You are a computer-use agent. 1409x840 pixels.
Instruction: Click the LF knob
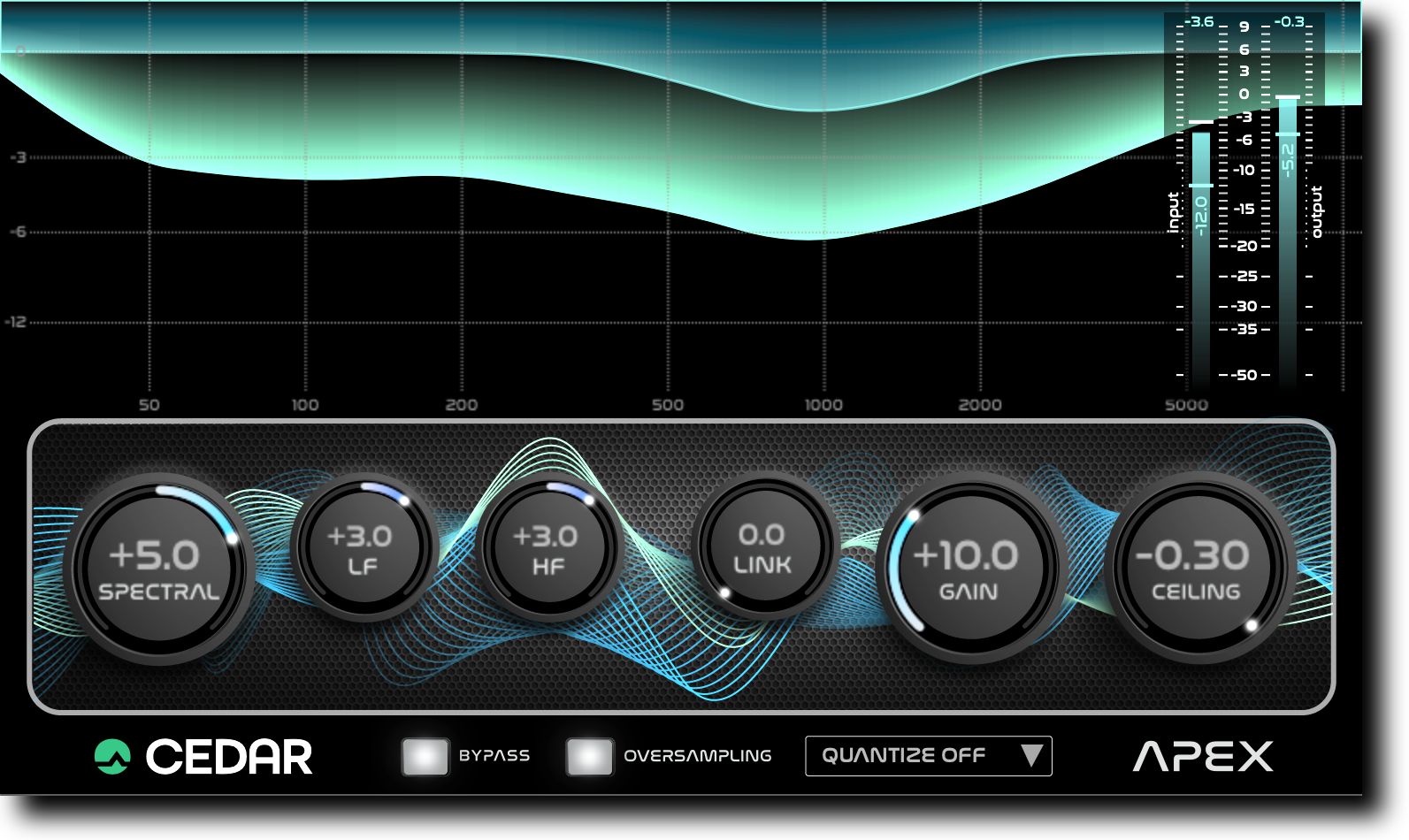364,548
